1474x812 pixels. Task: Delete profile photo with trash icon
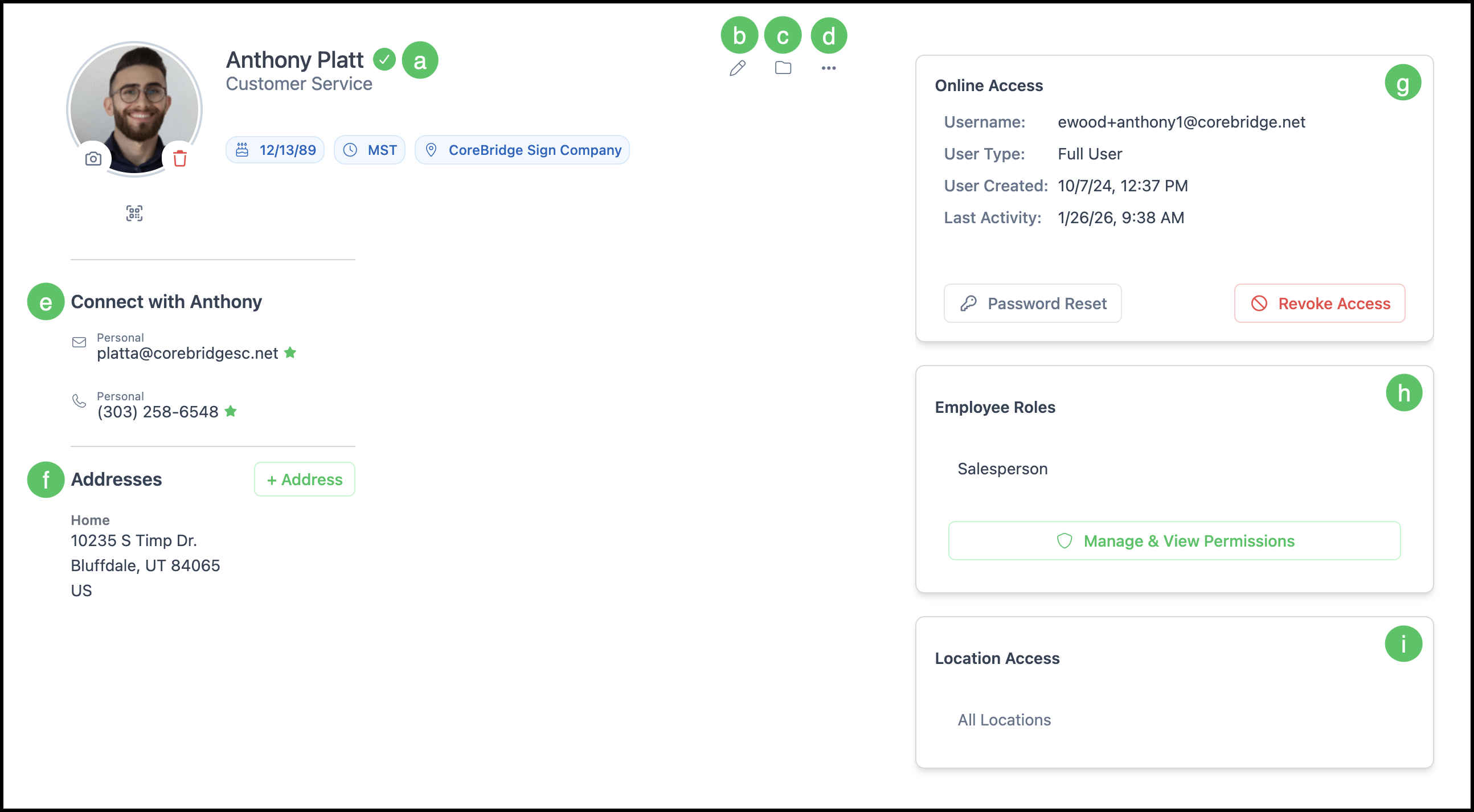tap(179, 158)
